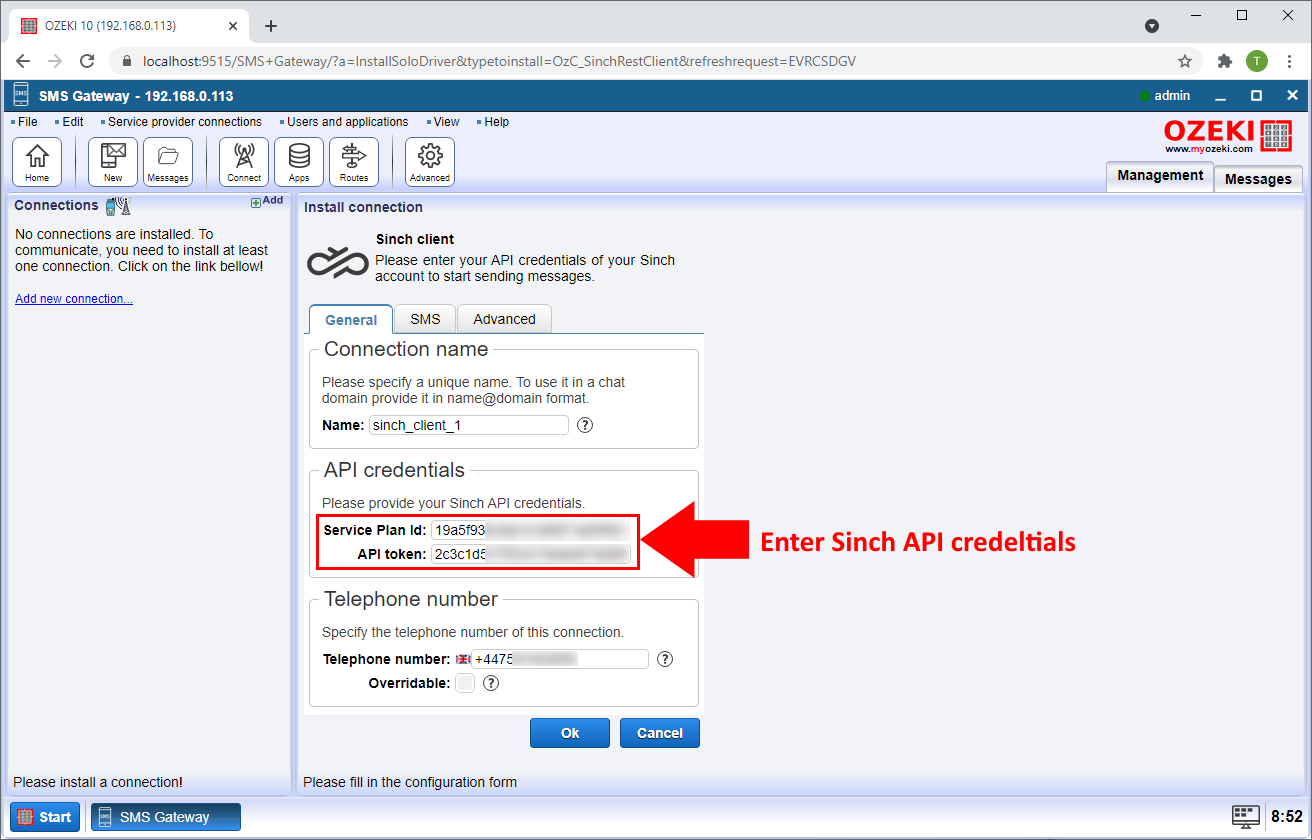Go back with the browser arrow
This screenshot has height=840, width=1312.
tap(23, 61)
